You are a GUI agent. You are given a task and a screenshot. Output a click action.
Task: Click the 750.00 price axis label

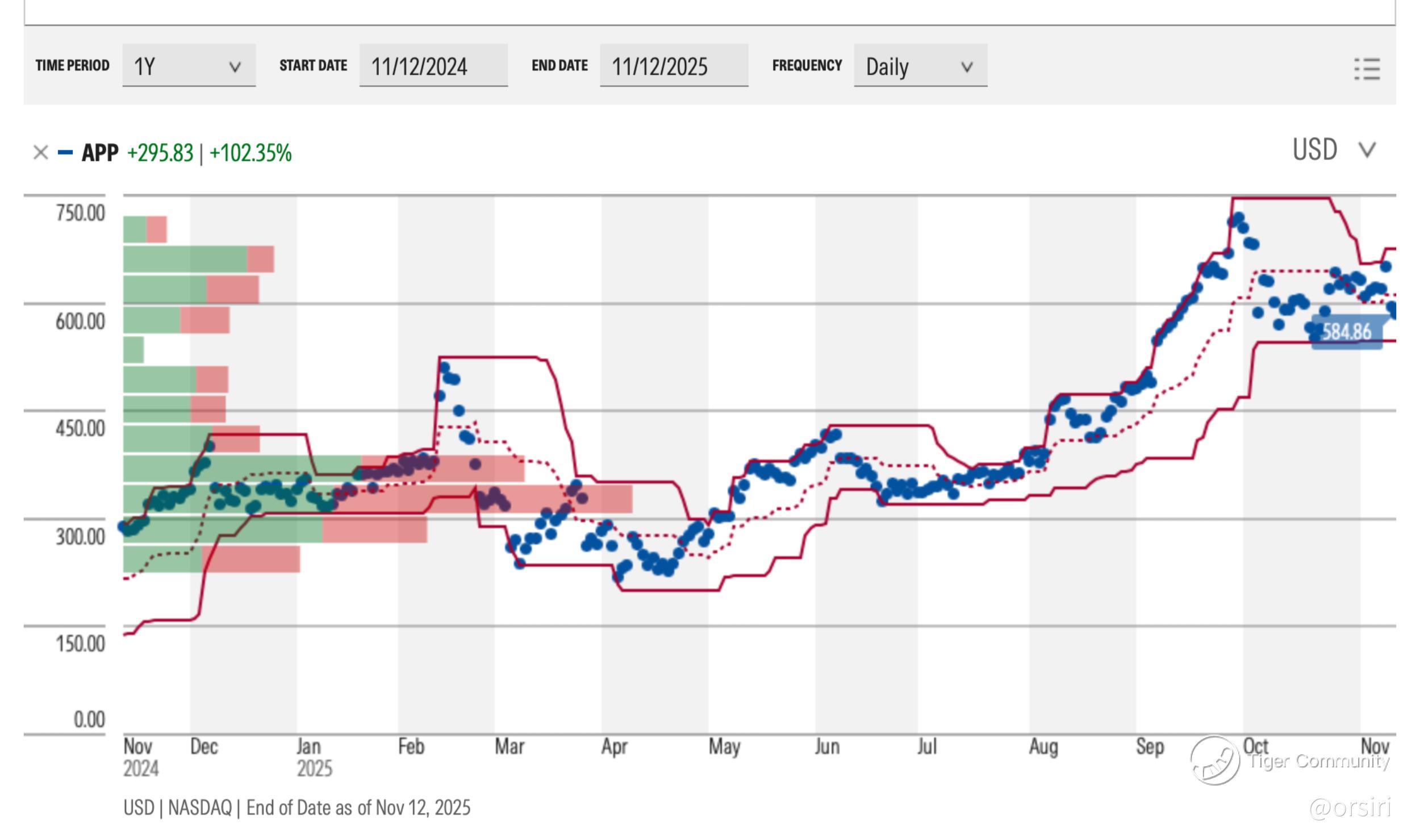80,213
